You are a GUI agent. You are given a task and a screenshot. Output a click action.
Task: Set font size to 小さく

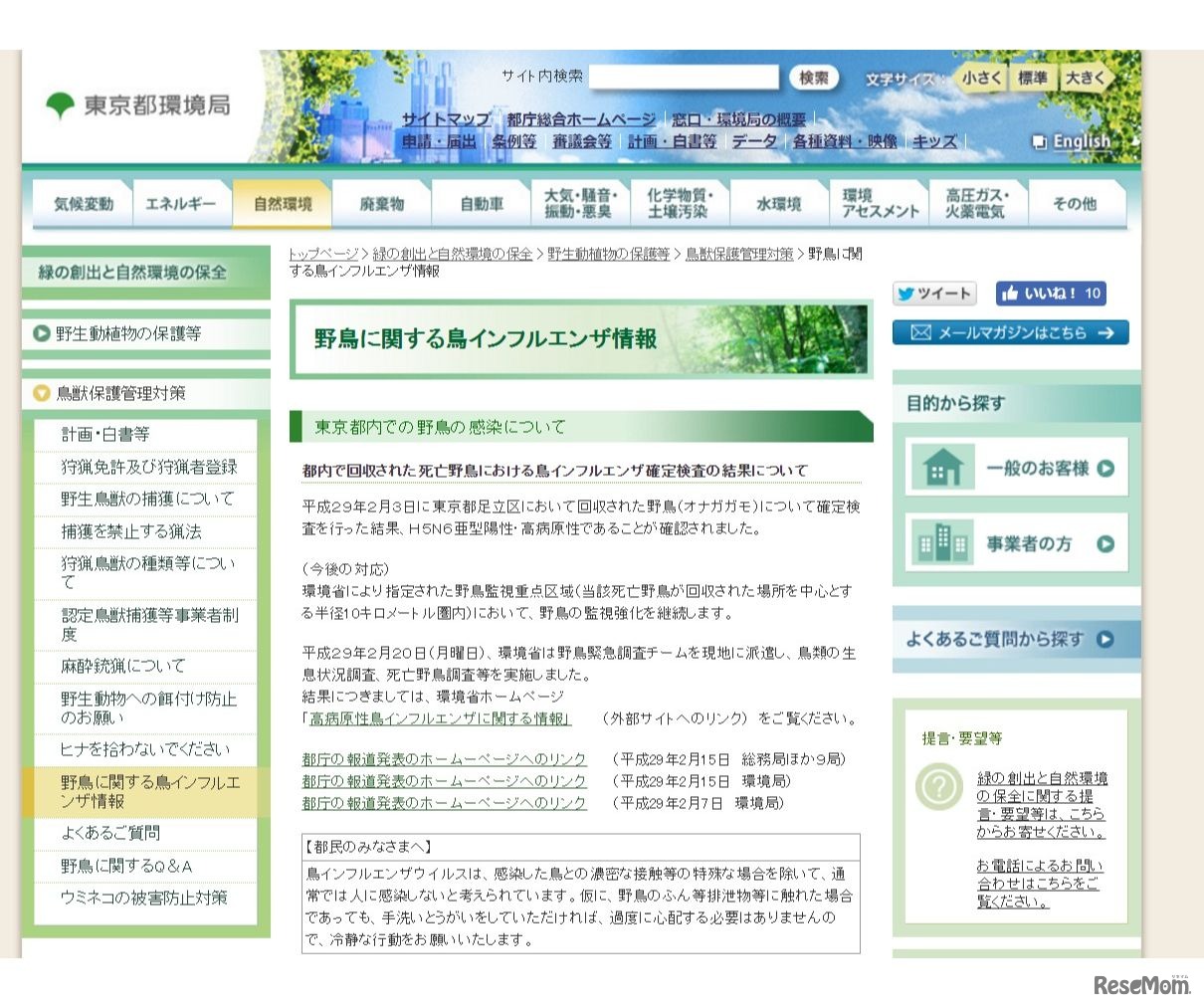tap(981, 78)
